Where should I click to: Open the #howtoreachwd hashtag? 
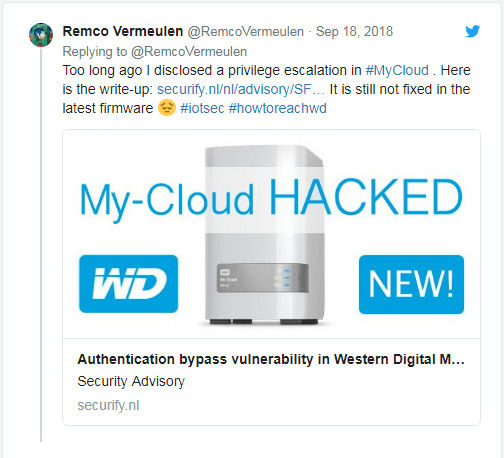[278, 108]
